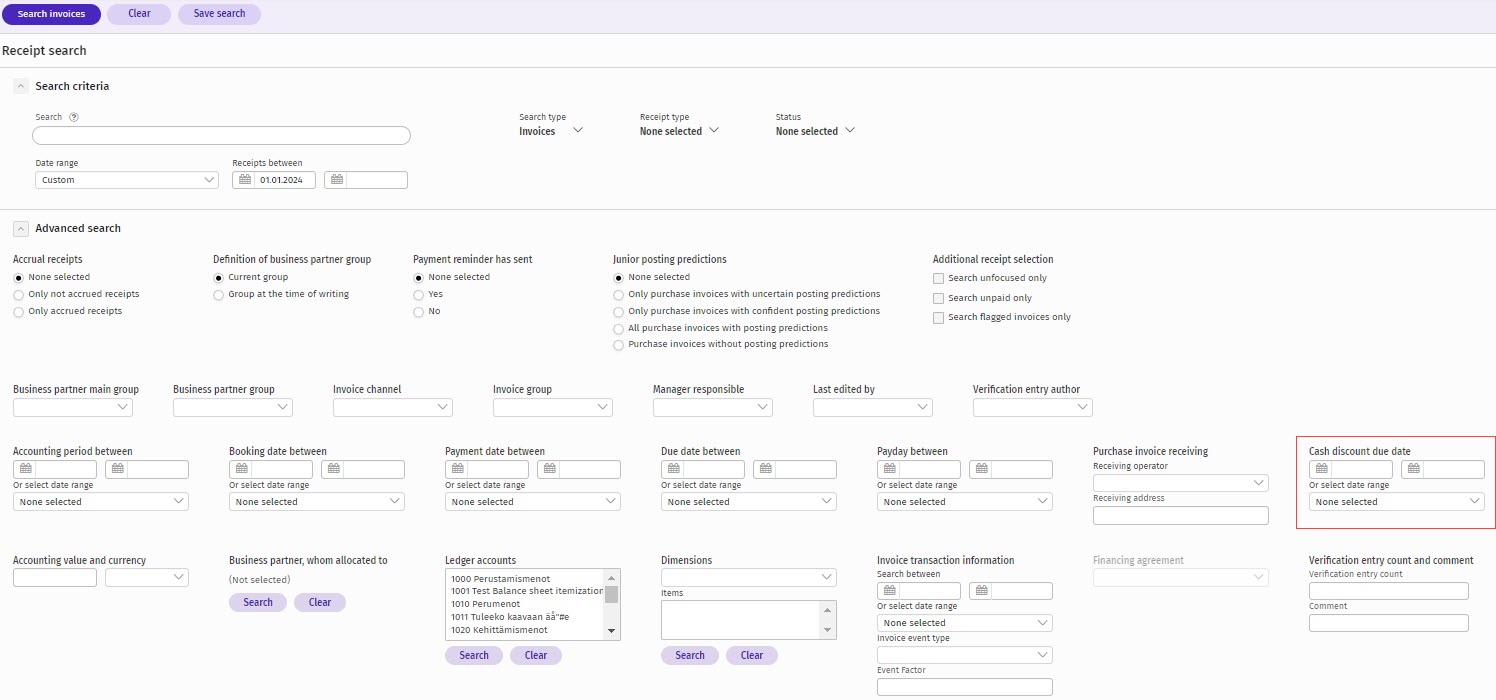Click the Search invoices button
The width and height of the screenshot is (1496, 700).
pyautogui.click(x=52, y=14)
